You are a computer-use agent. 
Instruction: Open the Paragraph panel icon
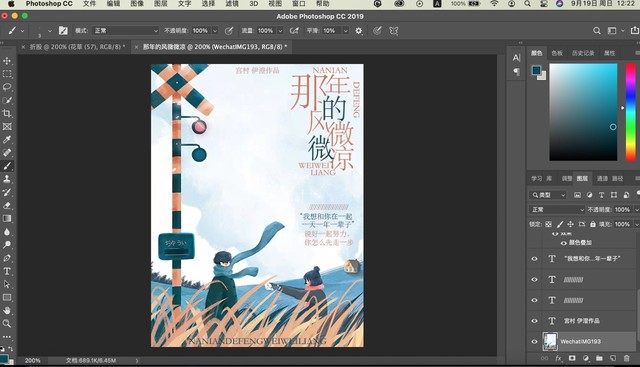pyautogui.click(x=516, y=72)
